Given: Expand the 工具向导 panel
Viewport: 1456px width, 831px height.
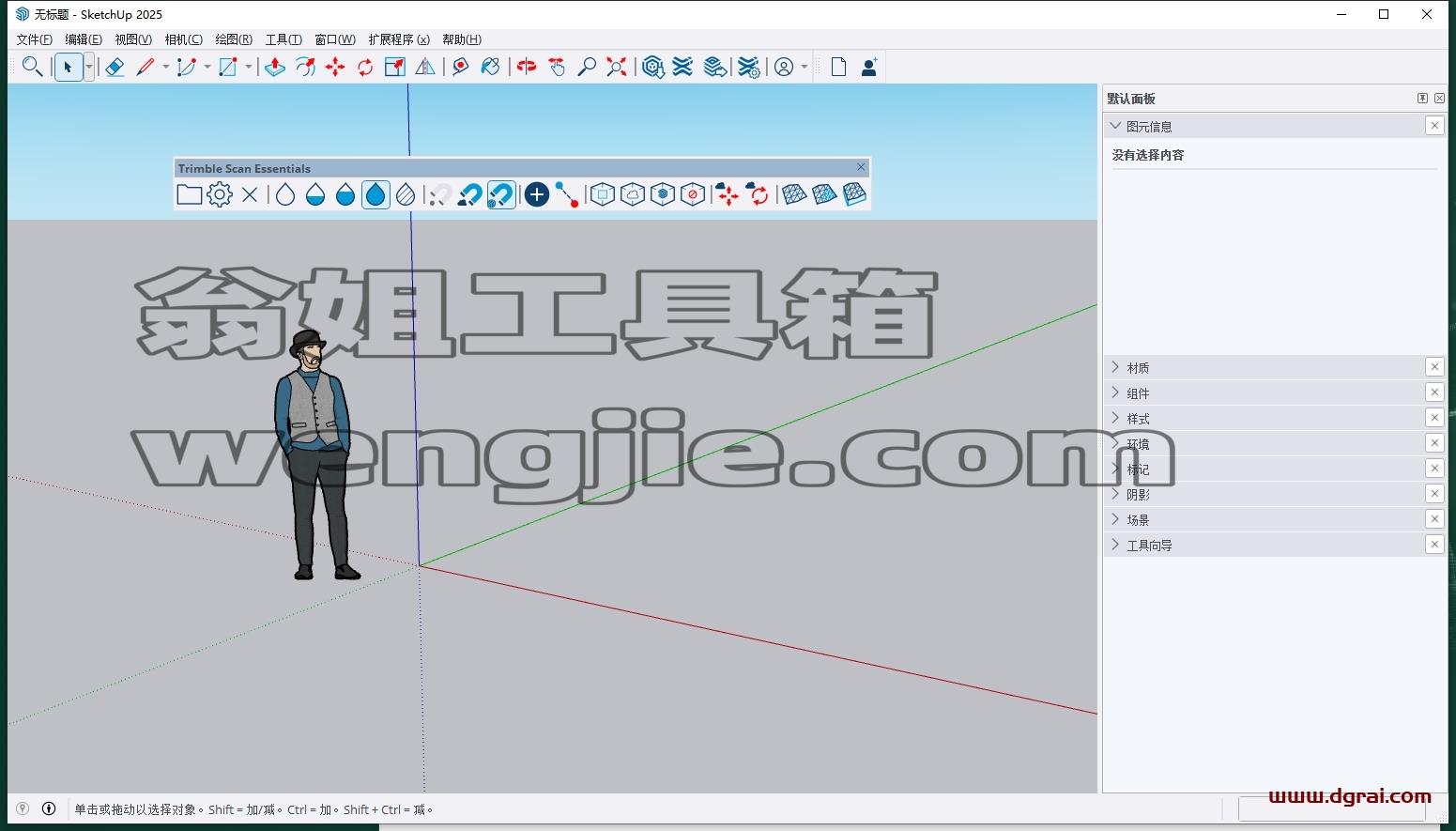Looking at the screenshot, I should 1115,545.
